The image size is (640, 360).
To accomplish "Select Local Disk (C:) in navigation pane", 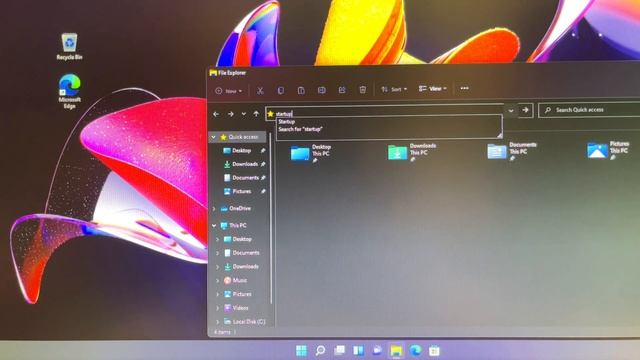I will (244, 322).
